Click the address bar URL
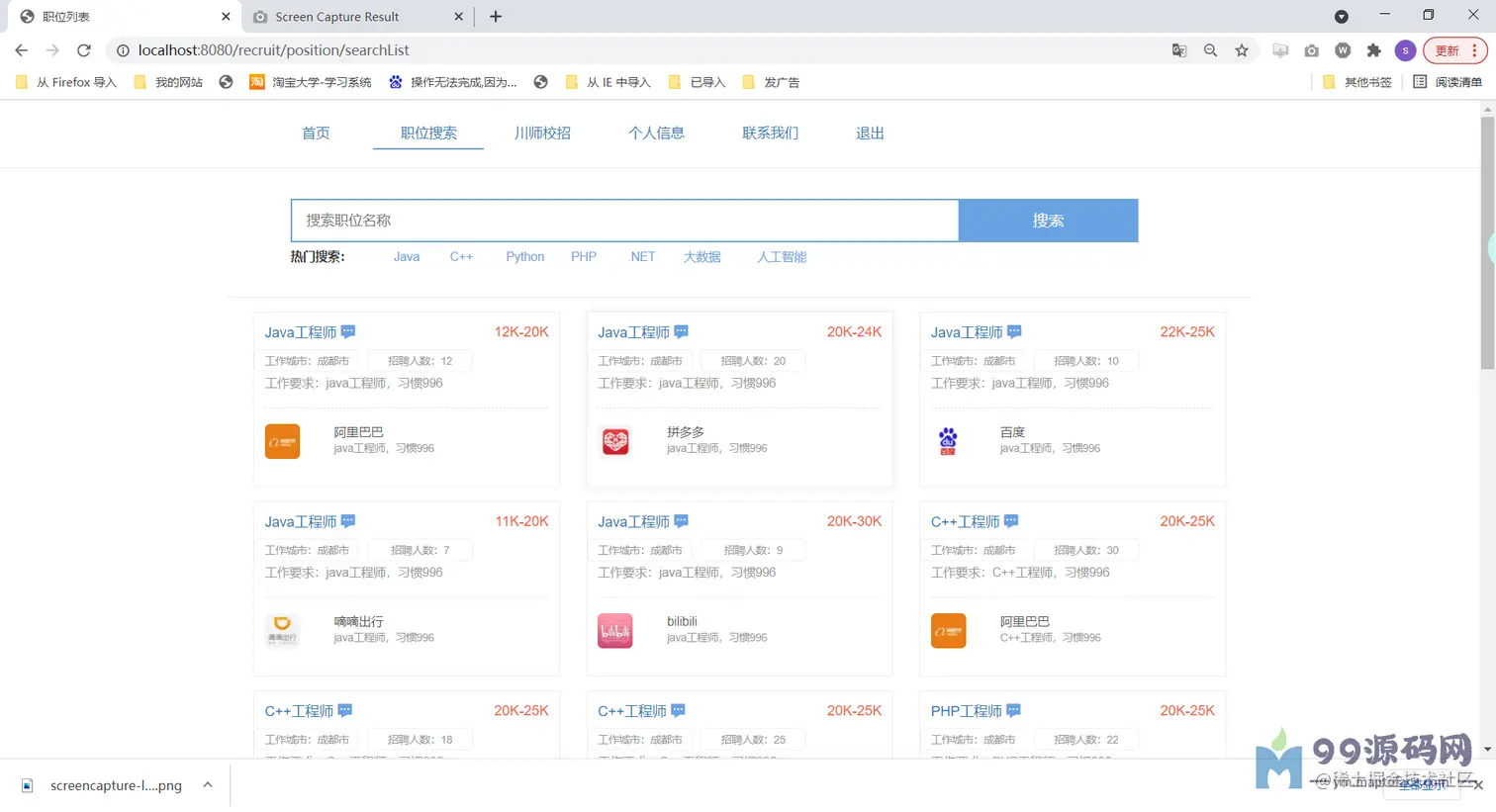Image resolution: width=1496 pixels, height=812 pixels. point(273,50)
